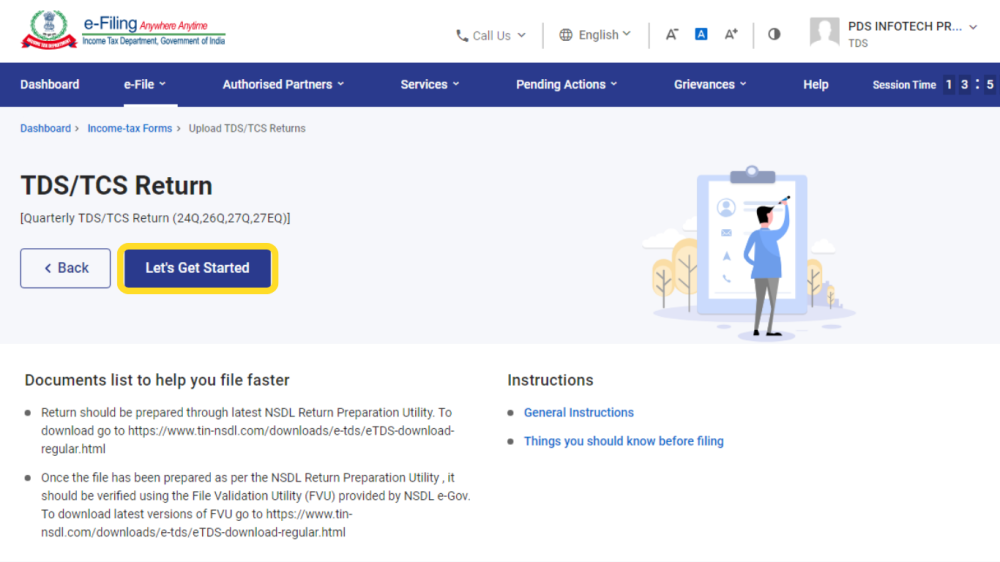Viewport: 1000px width, 562px height.
Task: Reset font size with default A icon
Action: (701, 34)
